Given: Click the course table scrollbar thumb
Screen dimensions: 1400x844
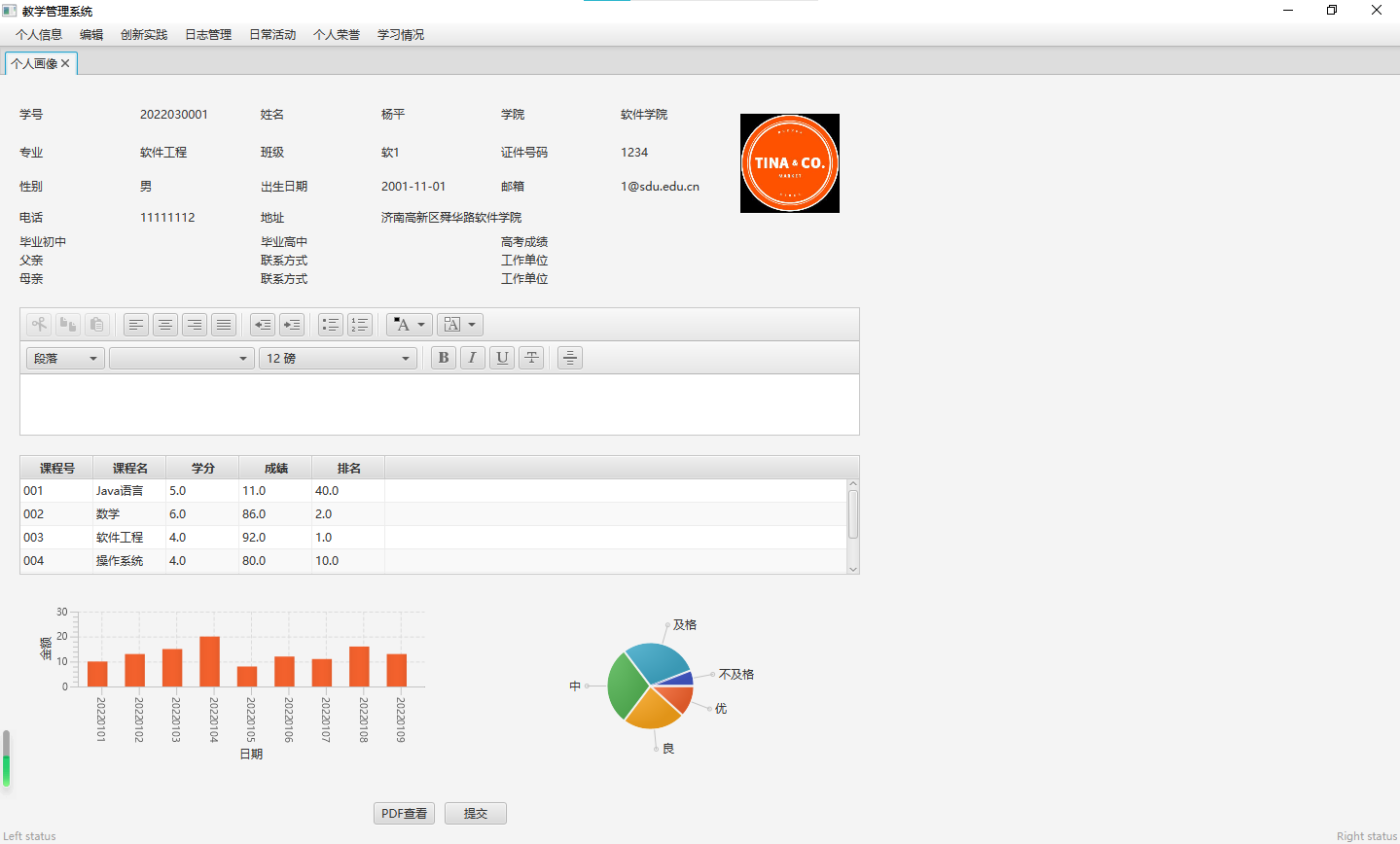Looking at the screenshot, I should [853, 513].
